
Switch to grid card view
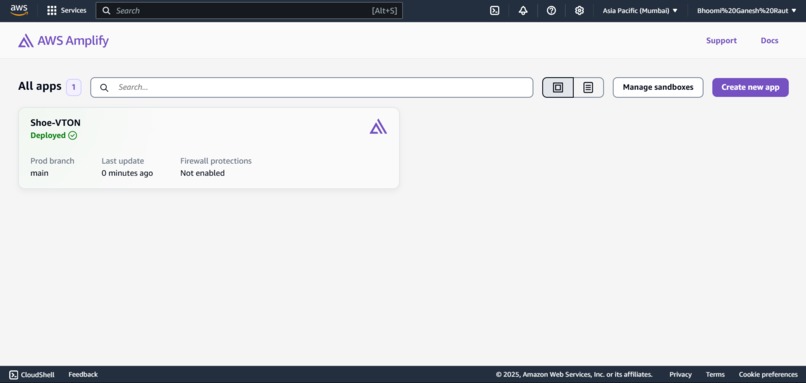(x=558, y=87)
